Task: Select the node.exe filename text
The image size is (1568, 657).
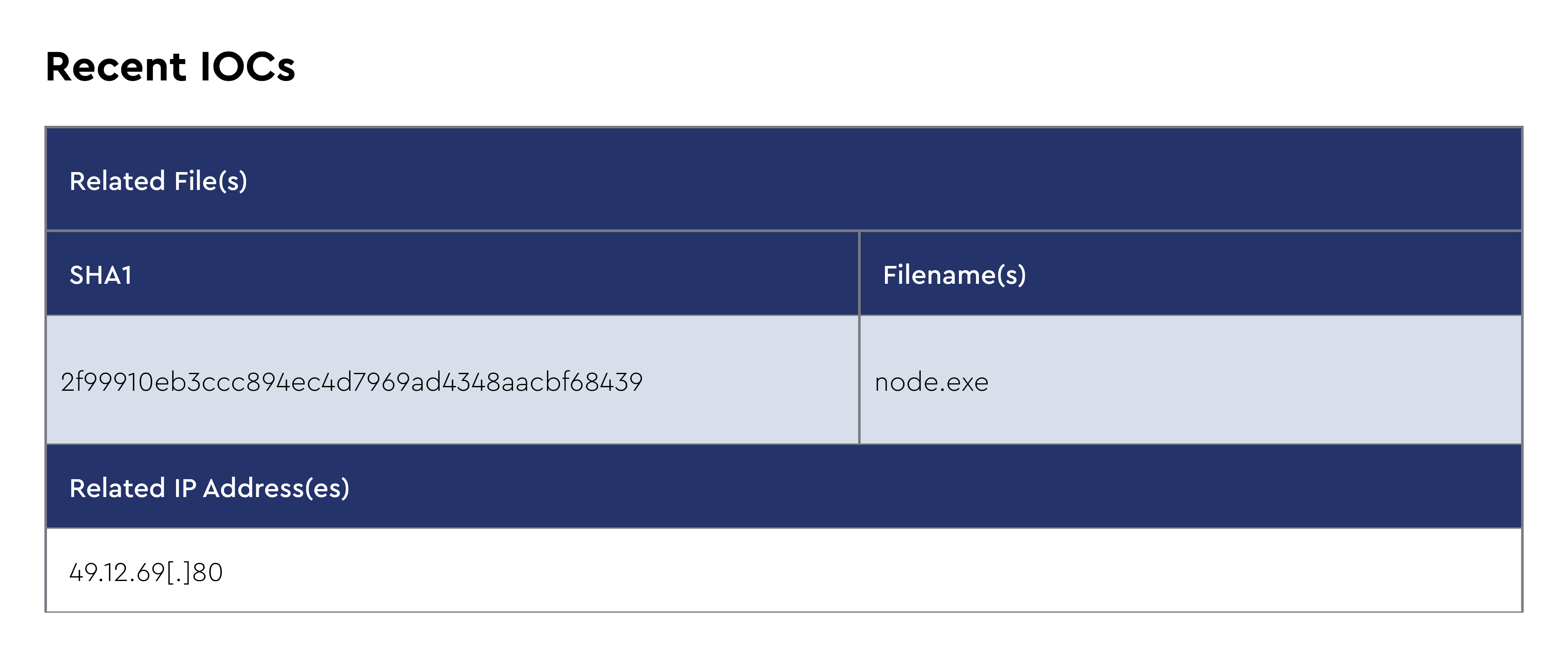Action: coord(931,382)
